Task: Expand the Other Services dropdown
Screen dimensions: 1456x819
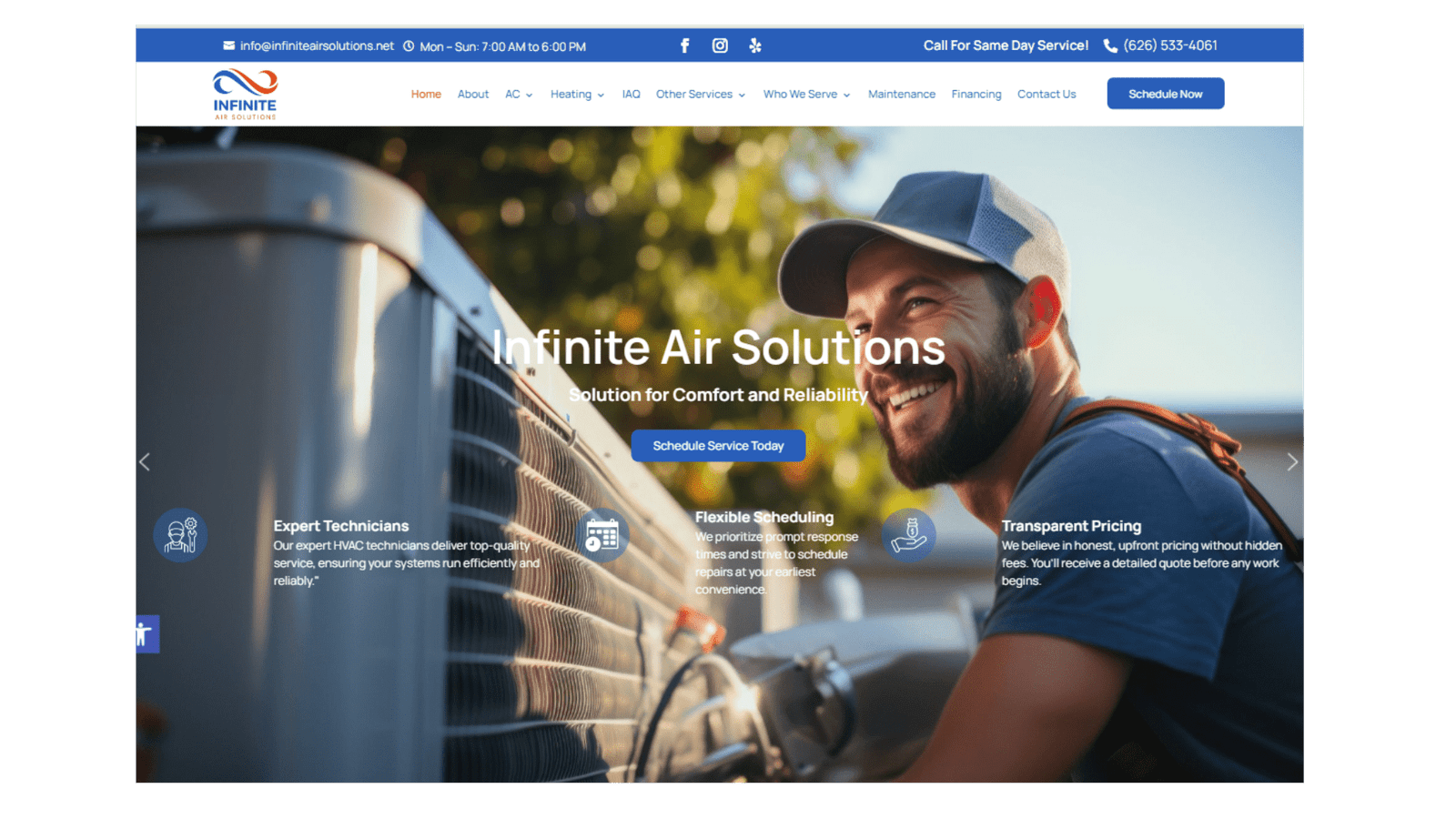Action: coord(700,95)
